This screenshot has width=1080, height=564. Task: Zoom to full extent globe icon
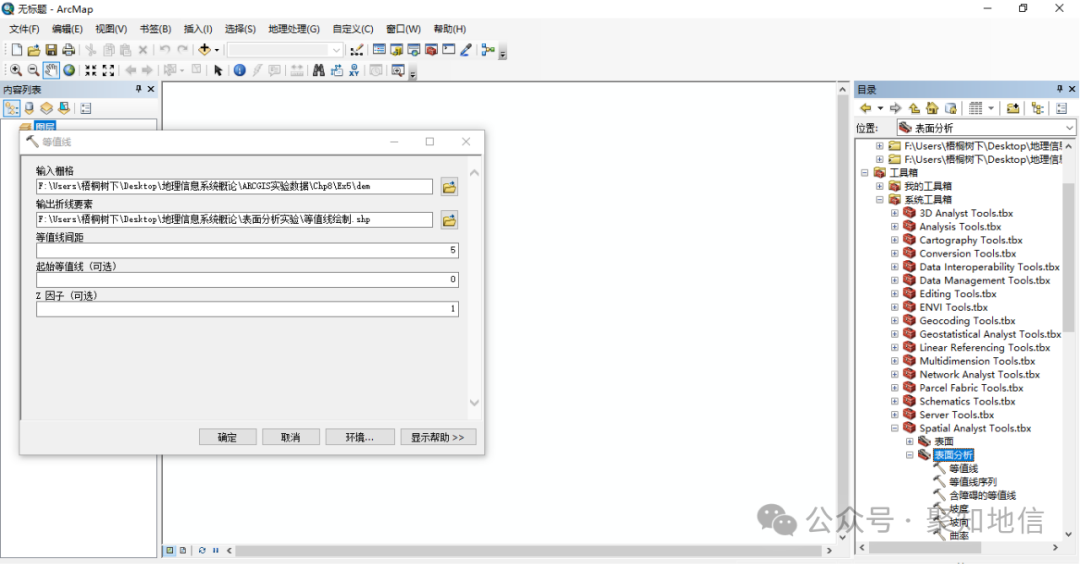point(69,70)
